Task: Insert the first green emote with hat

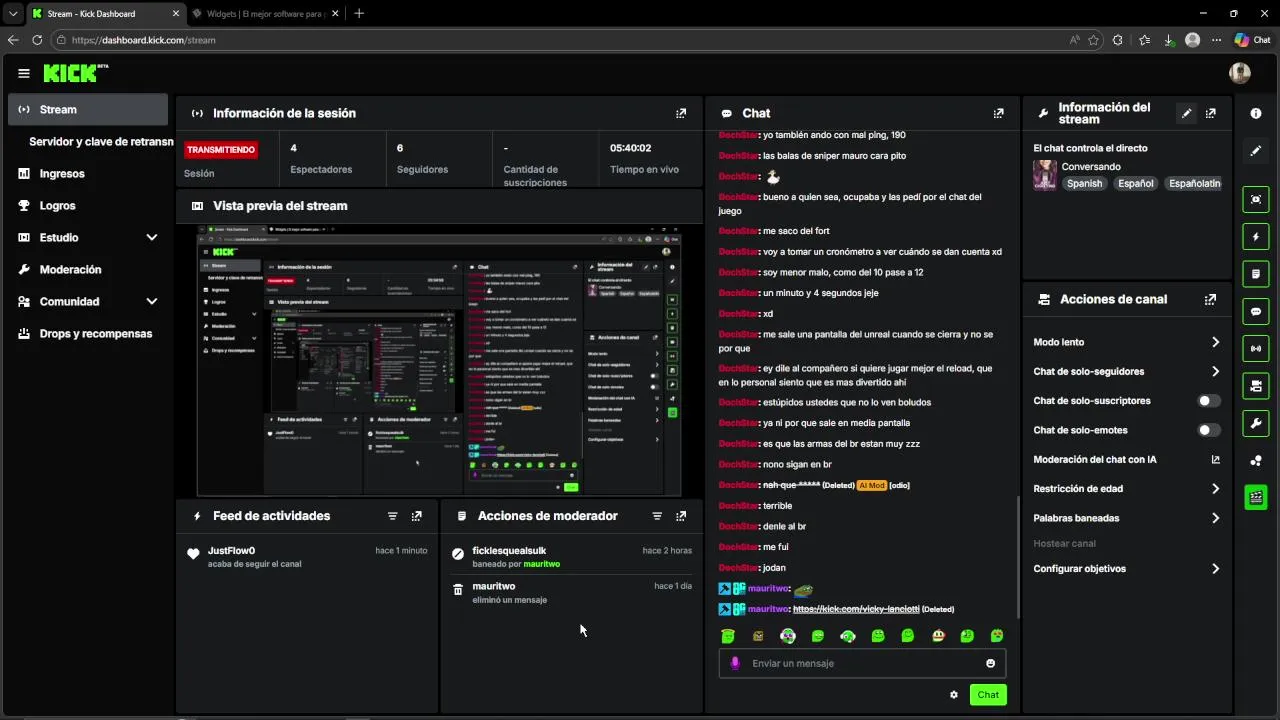Action: pos(728,636)
